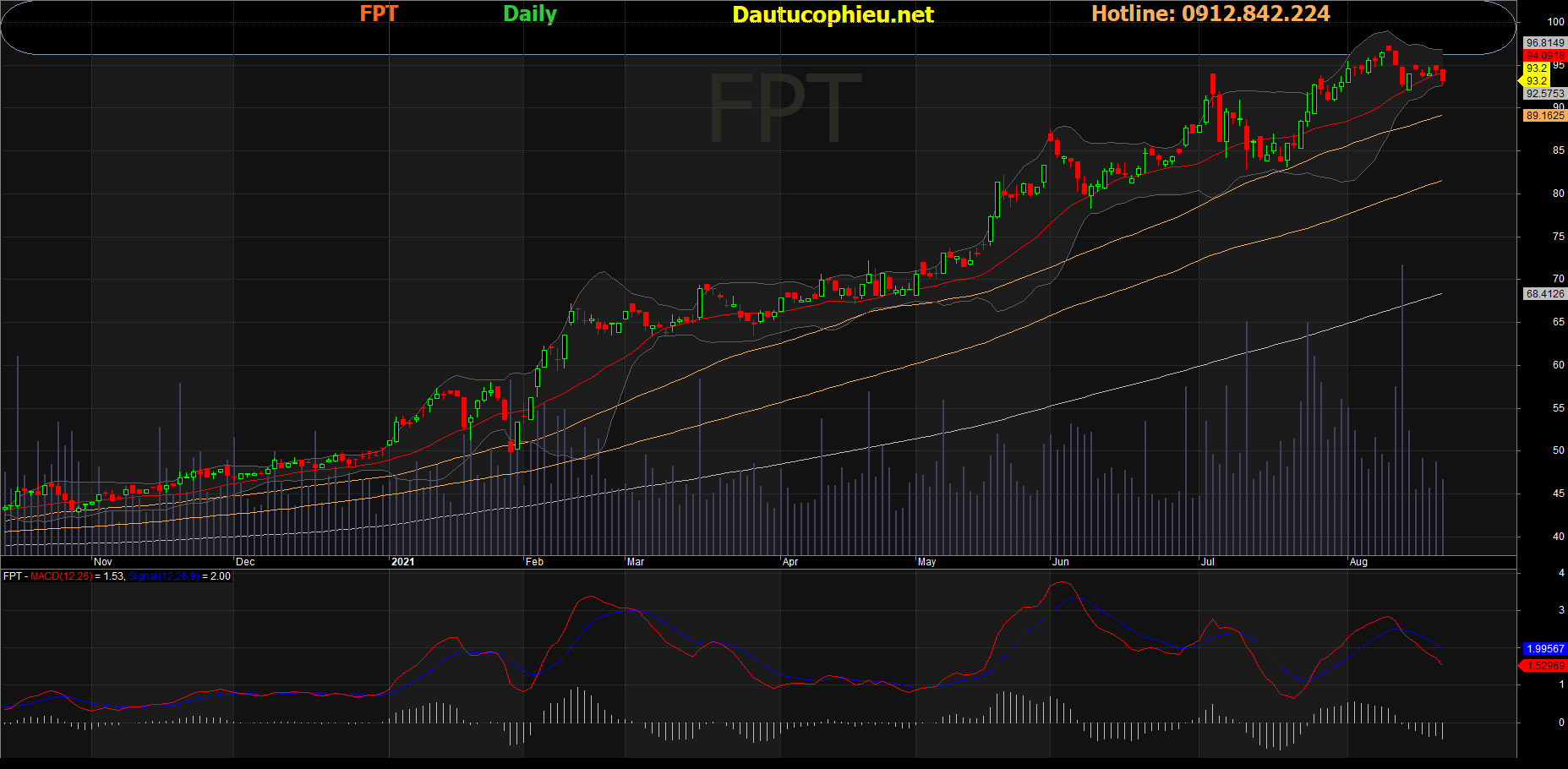Click the orange FPT ticker title
1568x769 pixels.
pos(378,14)
